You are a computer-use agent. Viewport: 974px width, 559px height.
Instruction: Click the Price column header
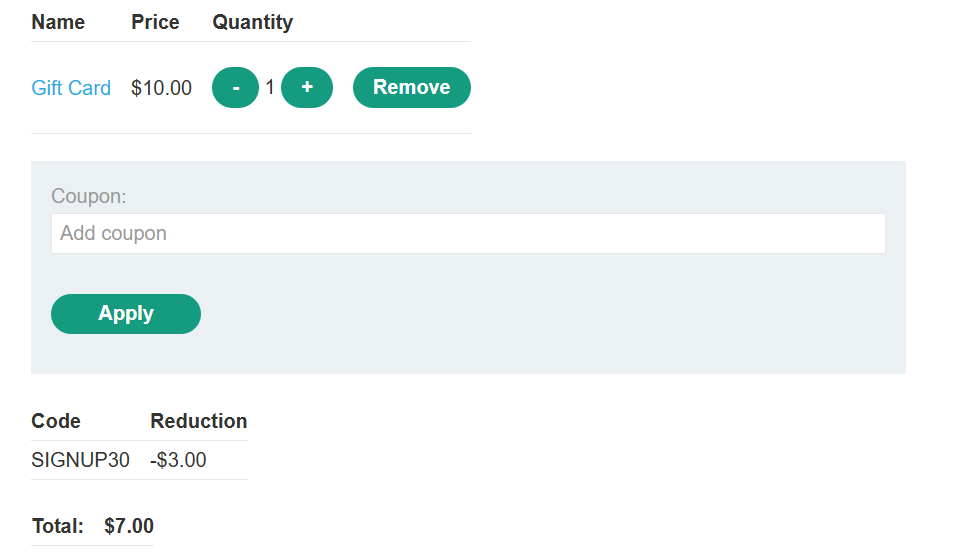[155, 22]
